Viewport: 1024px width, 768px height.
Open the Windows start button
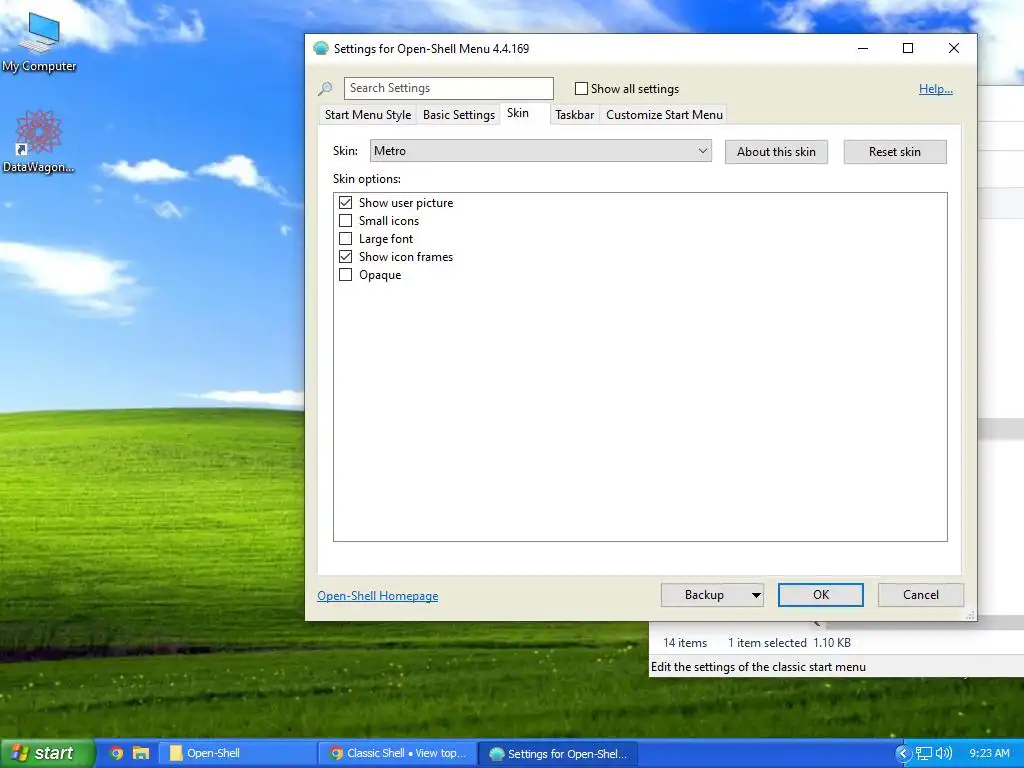(48, 753)
